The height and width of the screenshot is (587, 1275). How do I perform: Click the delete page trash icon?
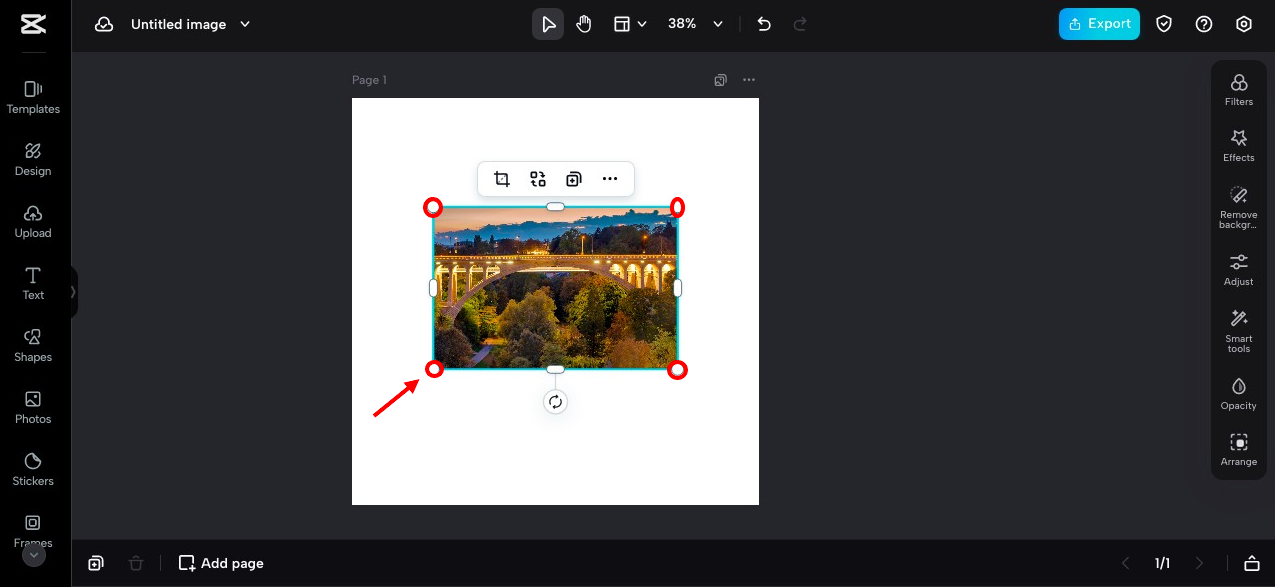pyautogui.click(x=136, y=563)
